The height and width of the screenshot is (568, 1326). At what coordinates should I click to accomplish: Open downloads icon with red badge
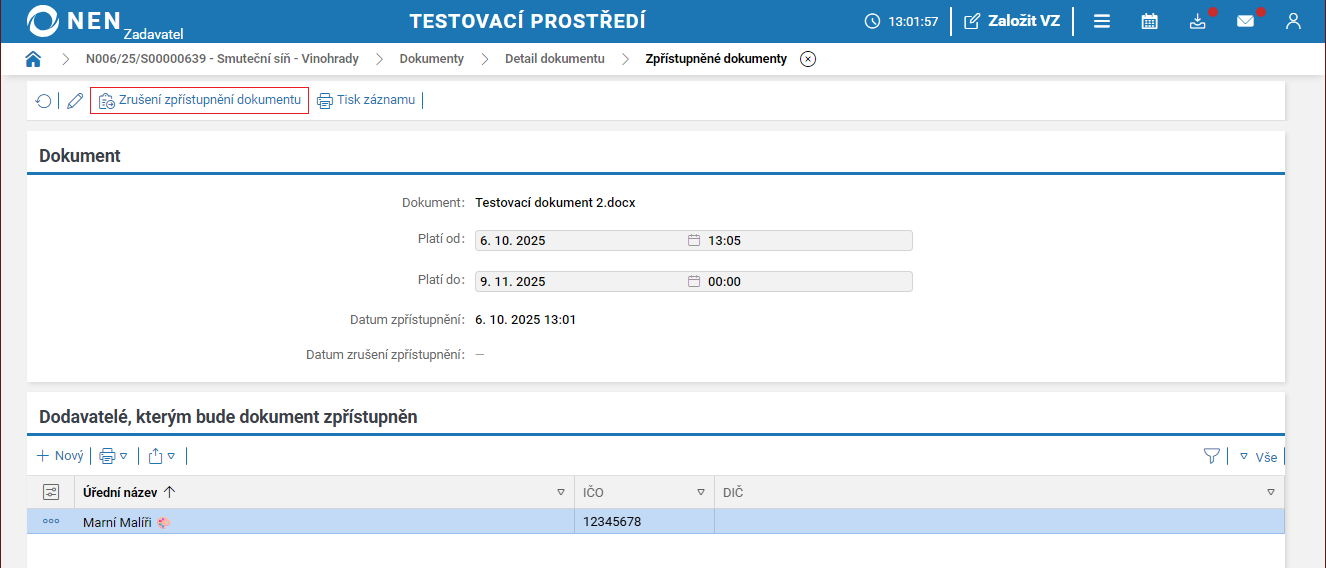point(1198,21)
